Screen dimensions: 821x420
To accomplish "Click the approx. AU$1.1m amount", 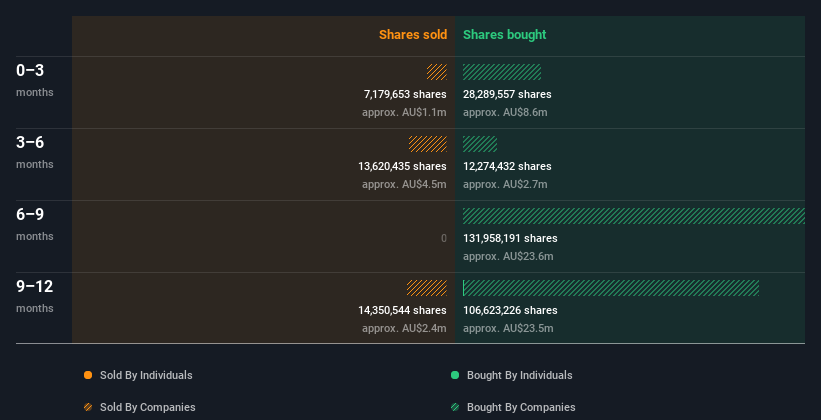I will tap(404, 112).
